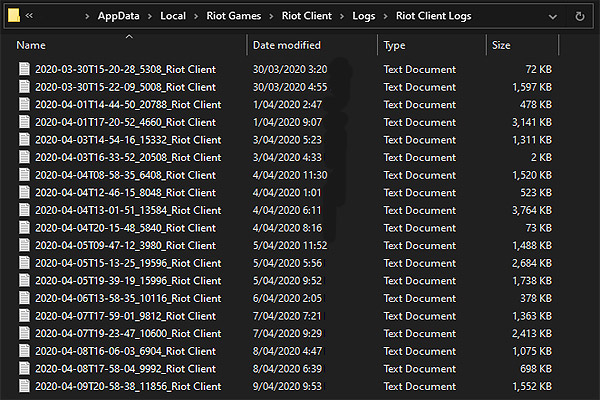Viewport: 600px width, 400px height.
Task: Click the Riot Client Logs breadcrumb
Action: (434, 16)
